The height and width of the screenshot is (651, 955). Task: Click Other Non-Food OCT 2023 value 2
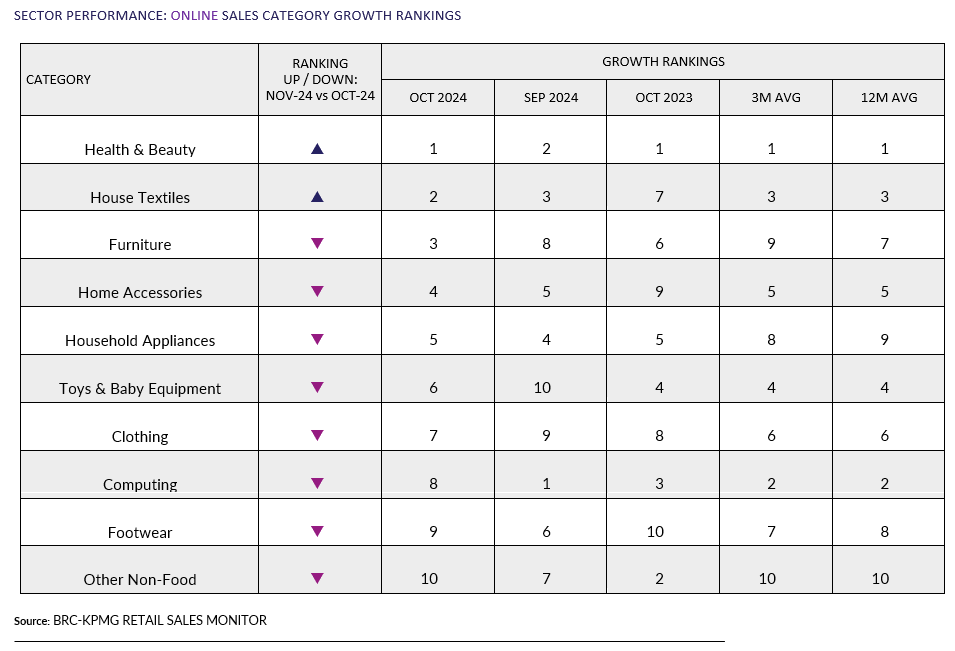click(659, 579)
